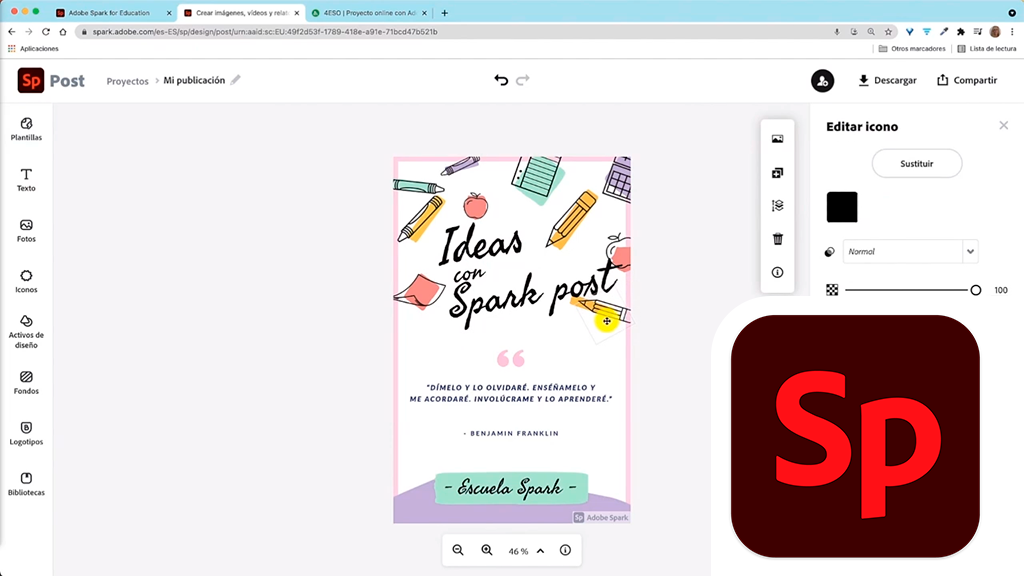Open the Fotos panel
Viewport: 1024px width, 576px height.
coord(26,231)
